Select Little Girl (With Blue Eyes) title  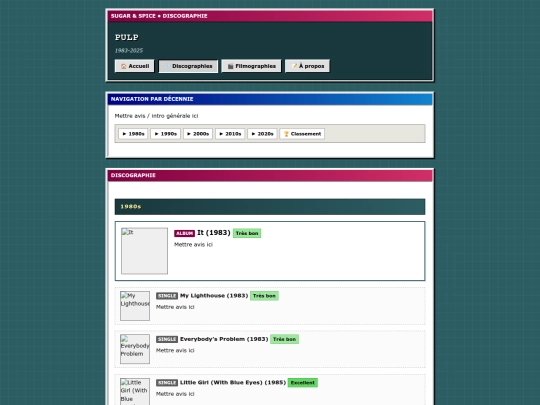(x=233, y=382)
